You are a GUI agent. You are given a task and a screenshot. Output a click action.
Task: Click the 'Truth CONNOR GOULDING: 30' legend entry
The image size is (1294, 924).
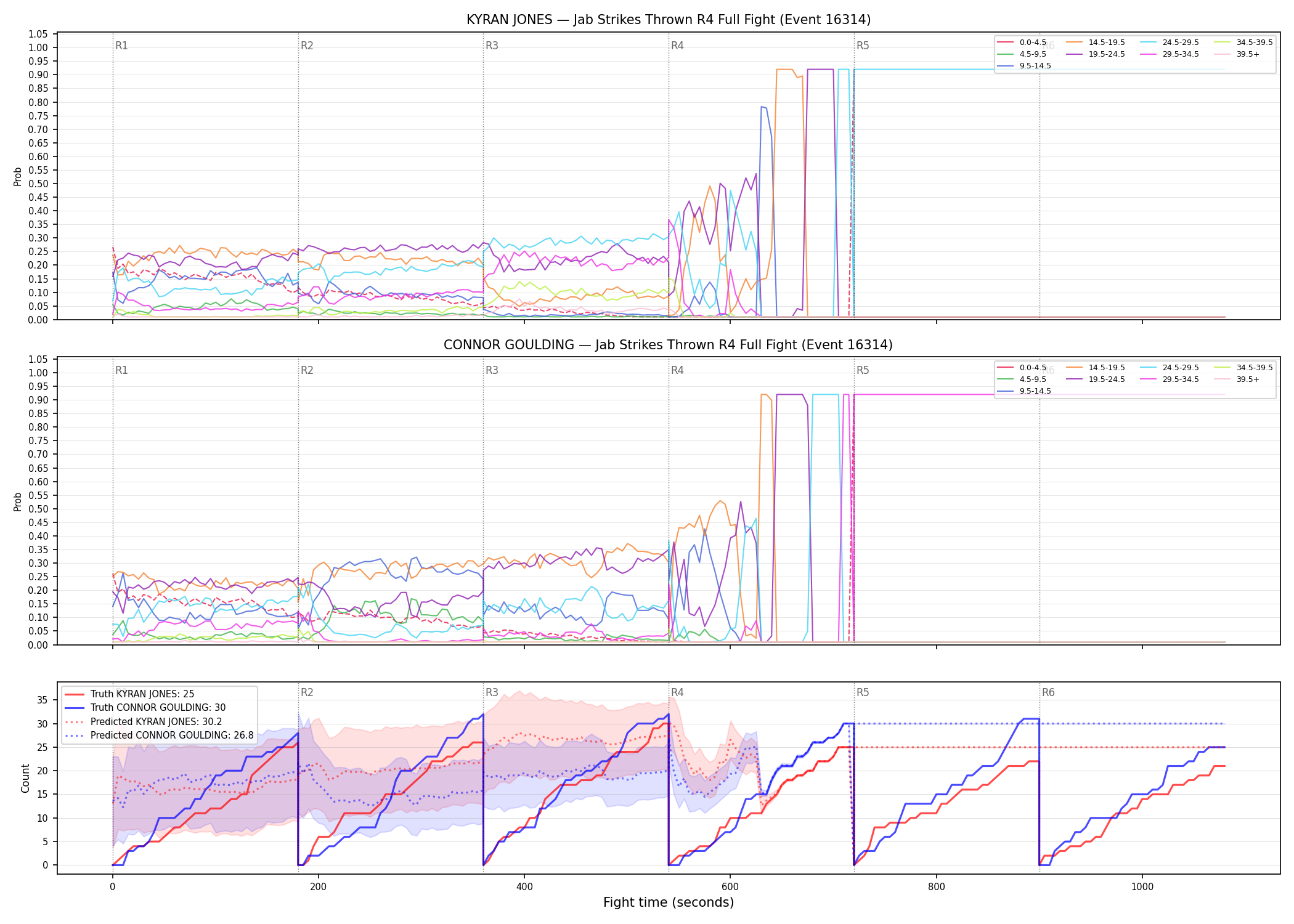145,708
